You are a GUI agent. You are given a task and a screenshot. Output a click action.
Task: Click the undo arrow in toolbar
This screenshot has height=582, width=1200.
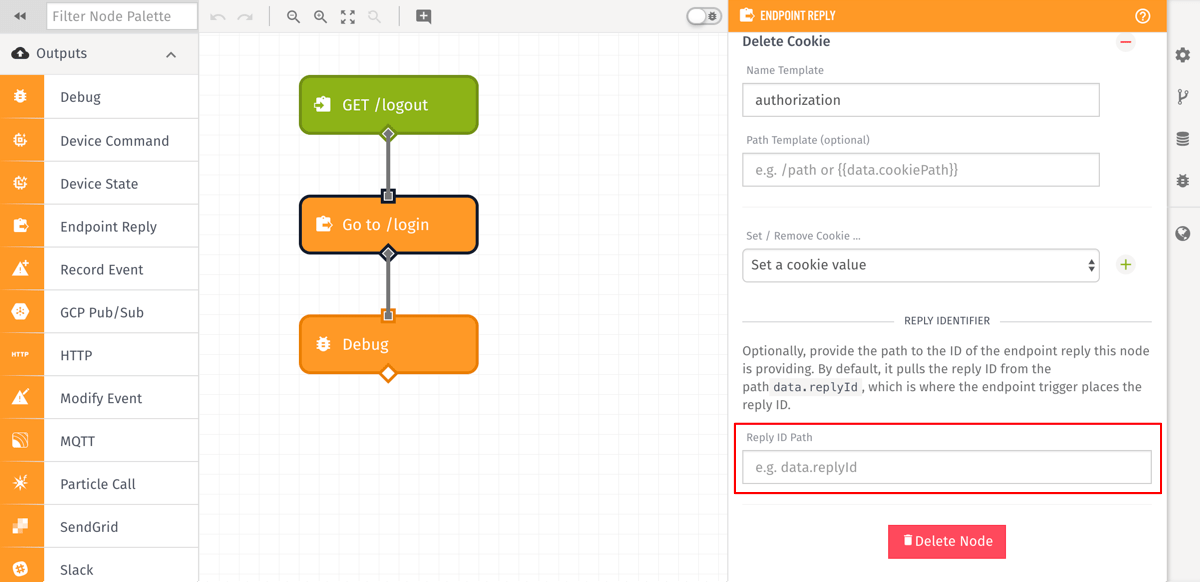pos(218,17)
